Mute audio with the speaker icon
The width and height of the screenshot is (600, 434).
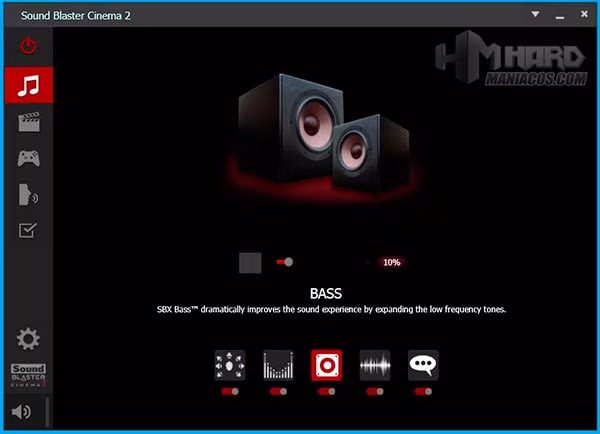tap(21, 412)
